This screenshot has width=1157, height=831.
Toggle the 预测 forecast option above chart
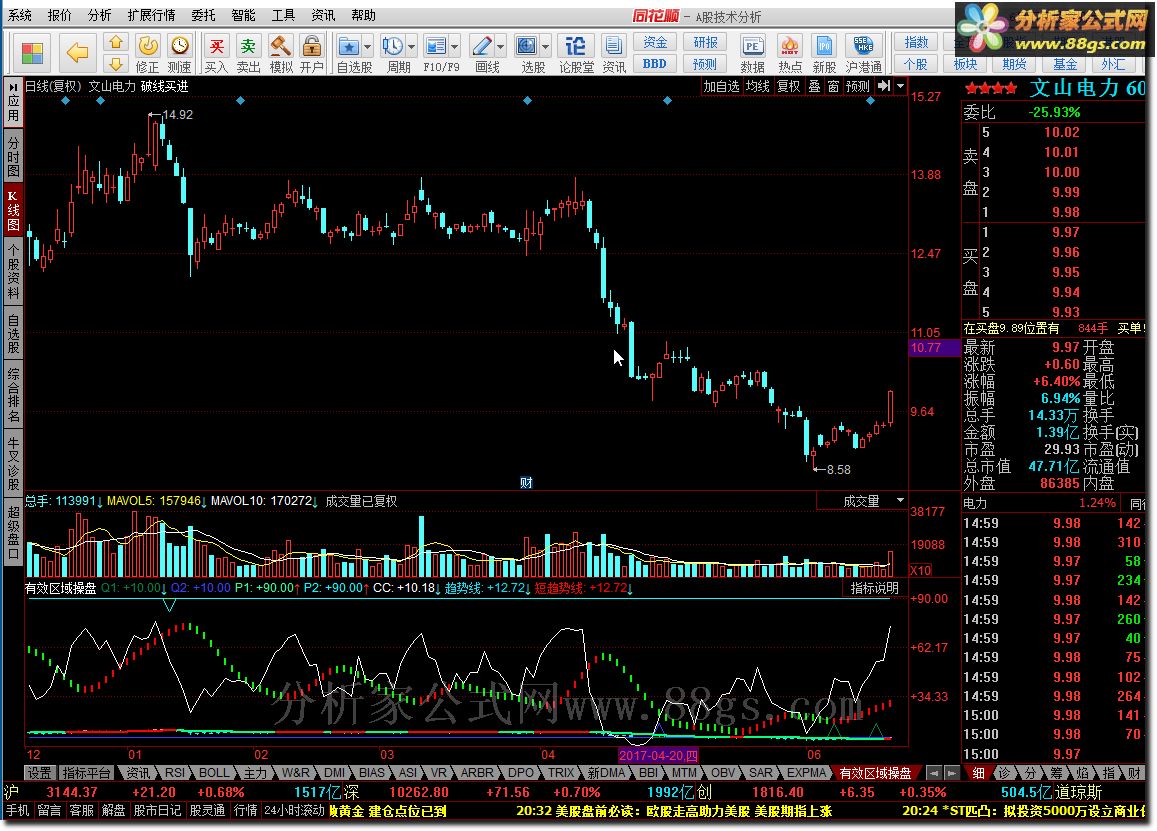pos(857,86)
